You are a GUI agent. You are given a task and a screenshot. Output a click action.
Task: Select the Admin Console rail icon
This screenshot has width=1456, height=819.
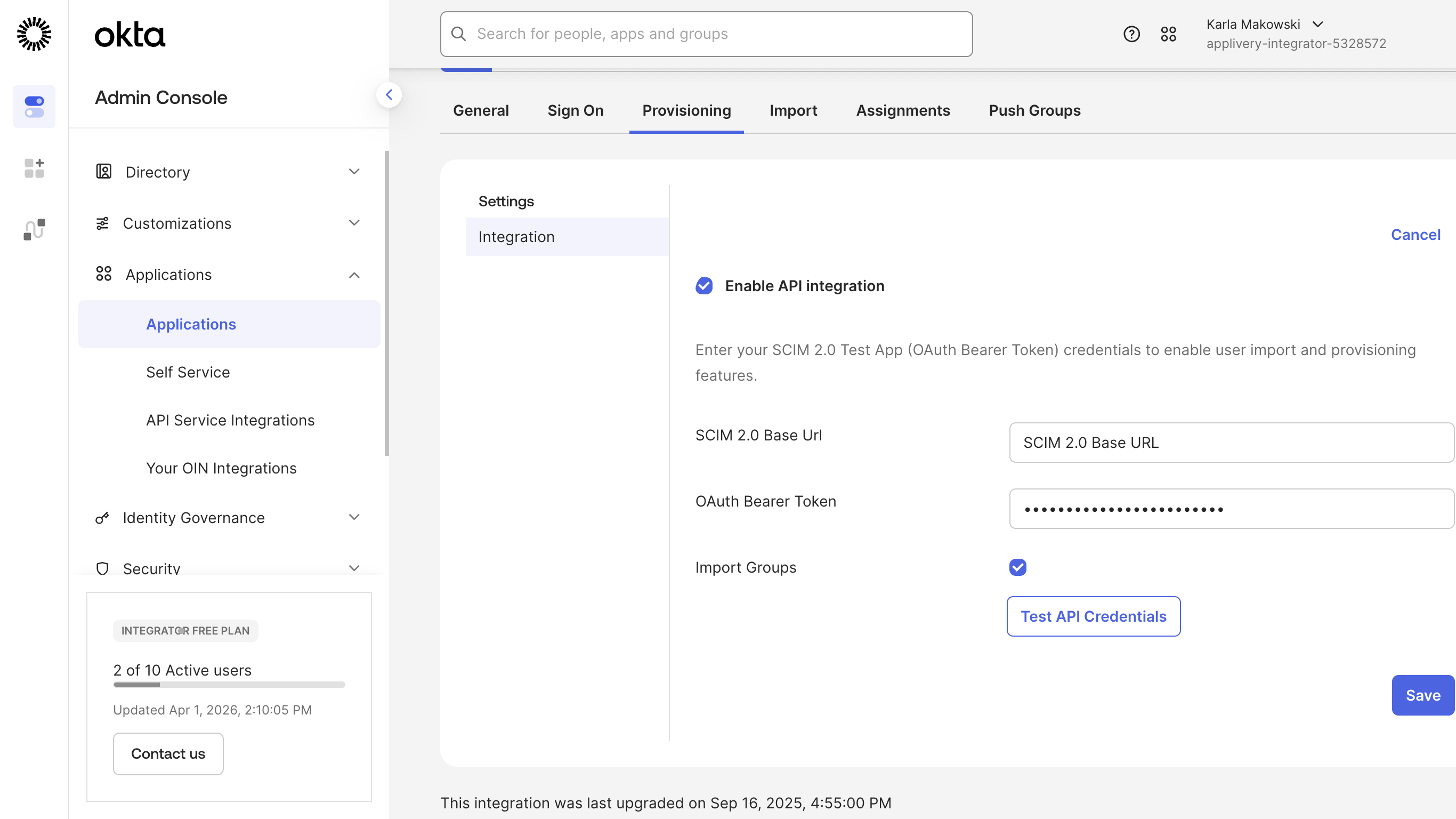pyautogui.click(x=34, y=106)
